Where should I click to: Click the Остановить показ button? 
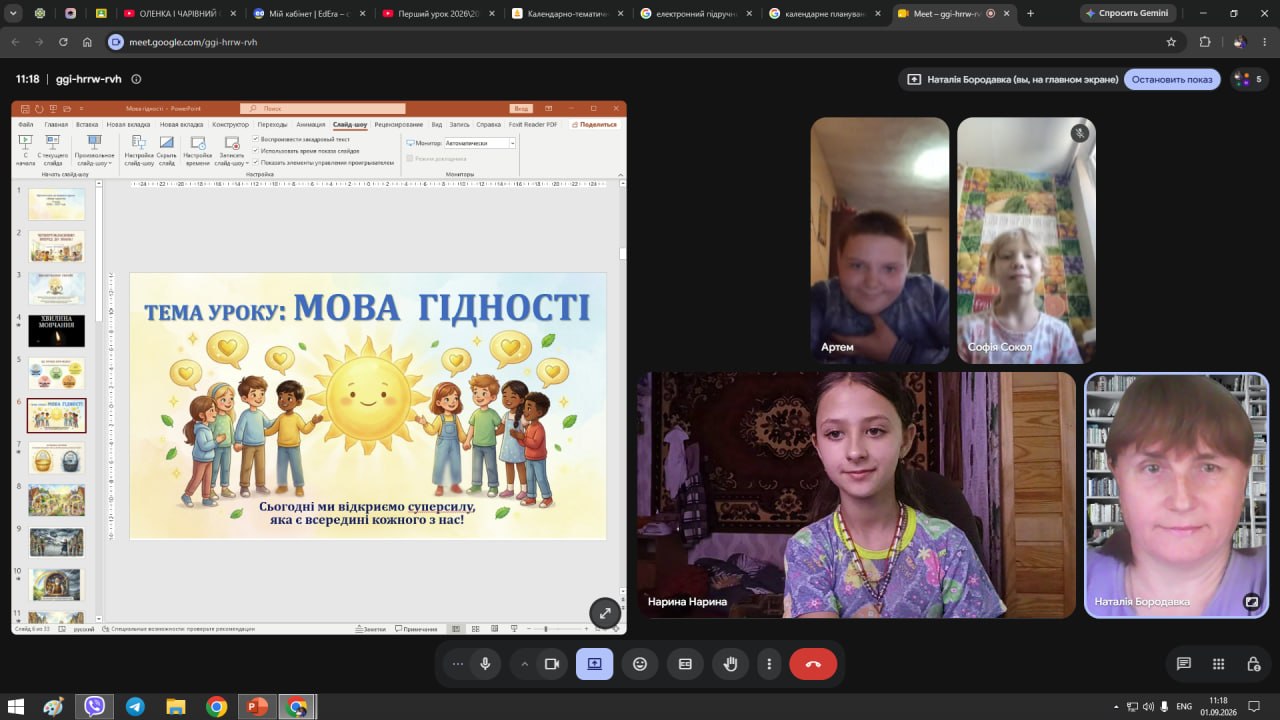click(1172, 79)
